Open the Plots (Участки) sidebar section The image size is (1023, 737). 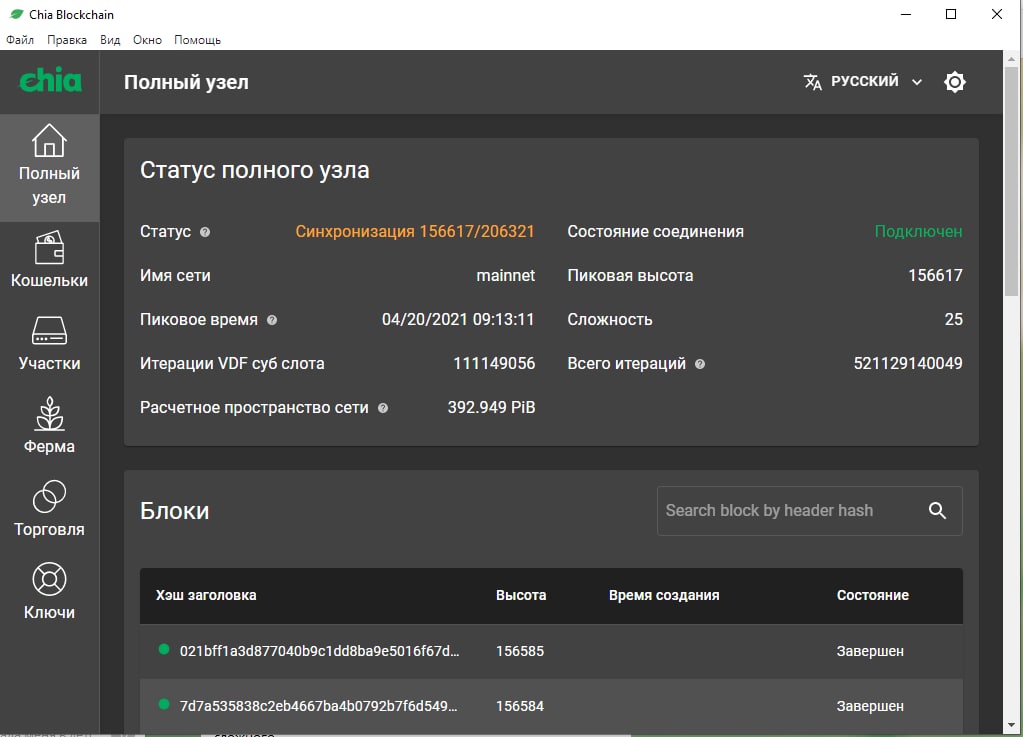pyautogui.click(x=50, y=342)
